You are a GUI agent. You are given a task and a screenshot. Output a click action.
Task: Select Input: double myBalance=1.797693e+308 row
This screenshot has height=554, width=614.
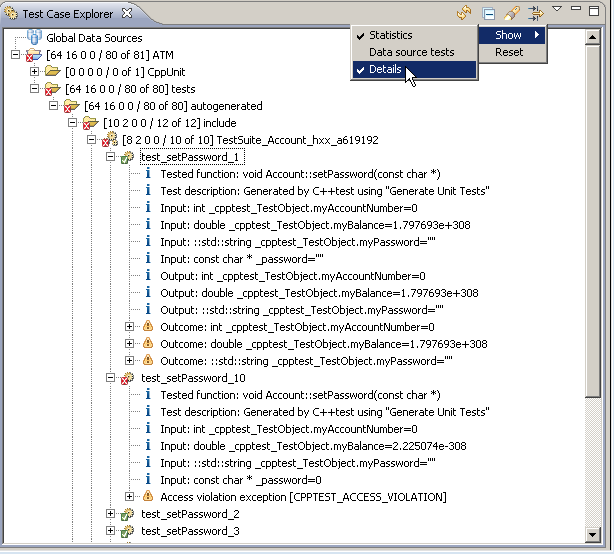click(315, 225)
